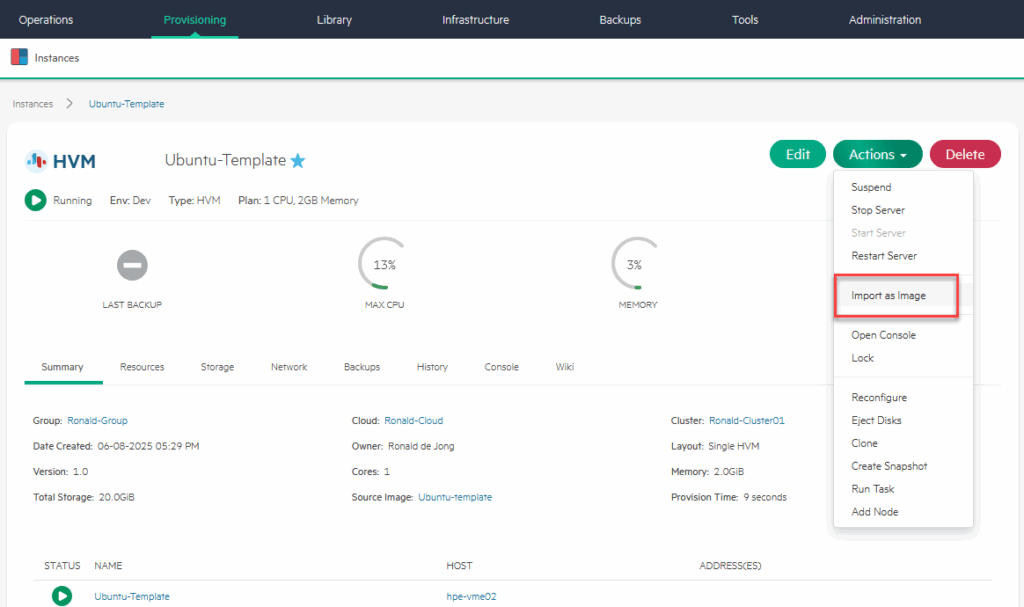1024x607 pixels.
Task: Click the Instances icon in the header
Action: [x=19, y=58]
